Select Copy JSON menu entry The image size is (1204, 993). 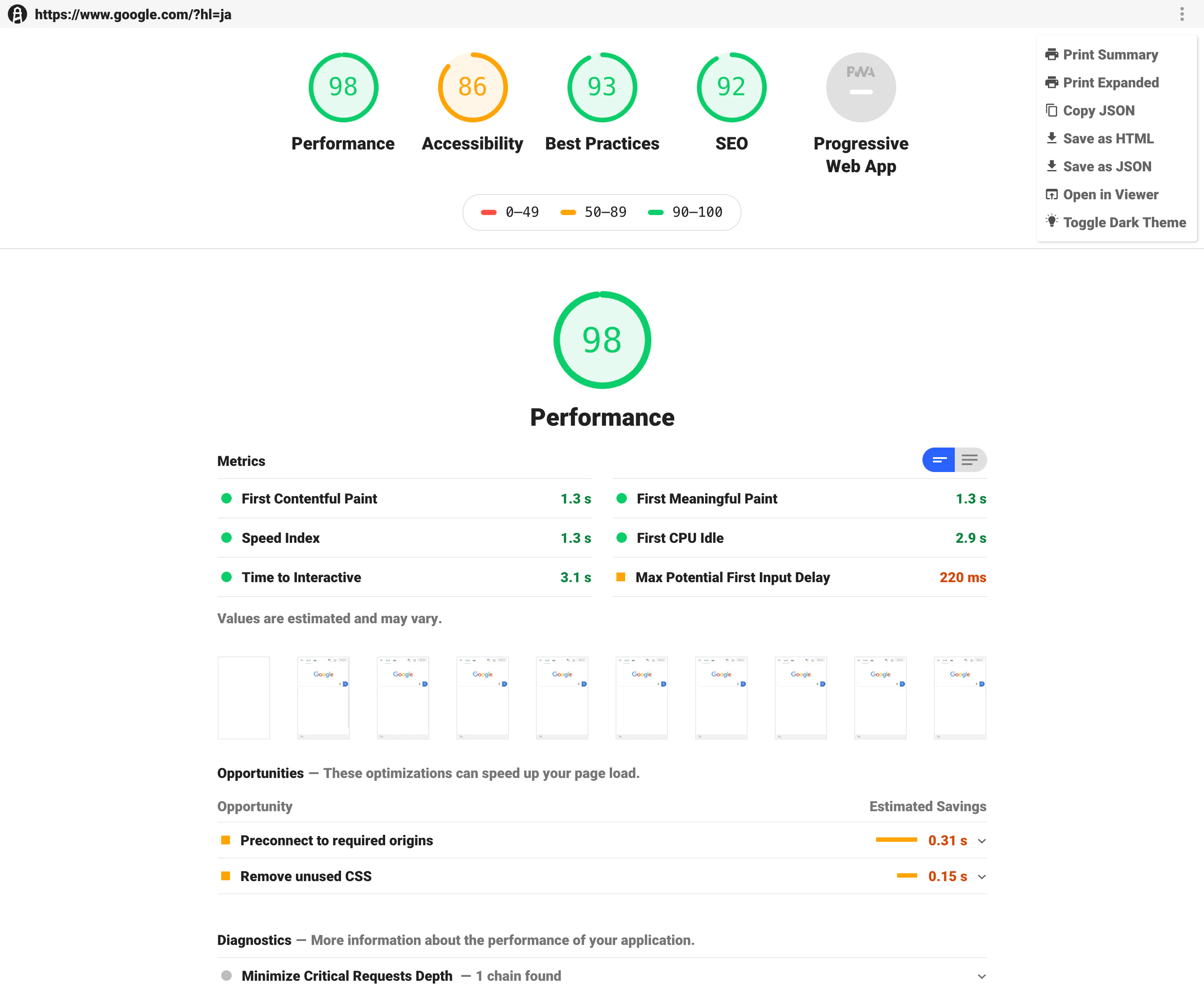click(x=1098, y=111)
